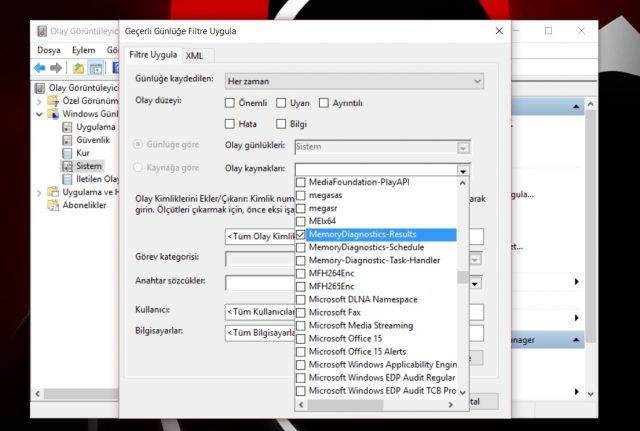Click the Tüm Kullanıcılar input field

pos(260,312)
